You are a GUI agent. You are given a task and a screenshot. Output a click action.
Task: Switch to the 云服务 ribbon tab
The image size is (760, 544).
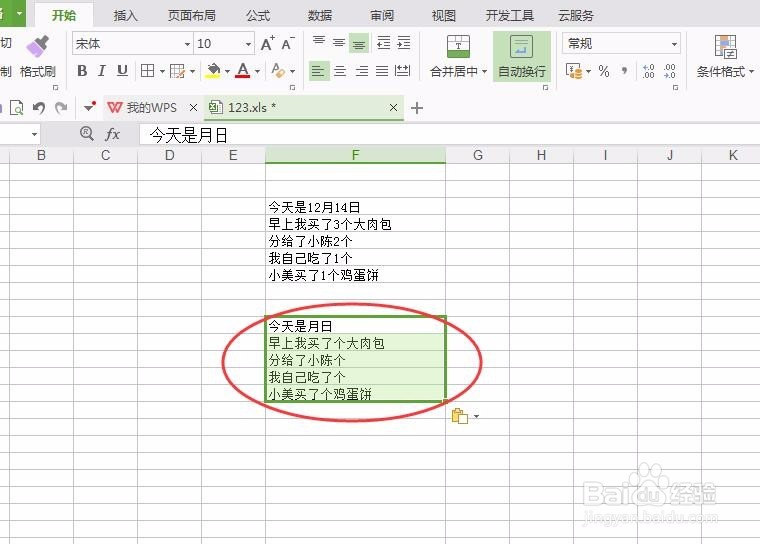point(576,16)
